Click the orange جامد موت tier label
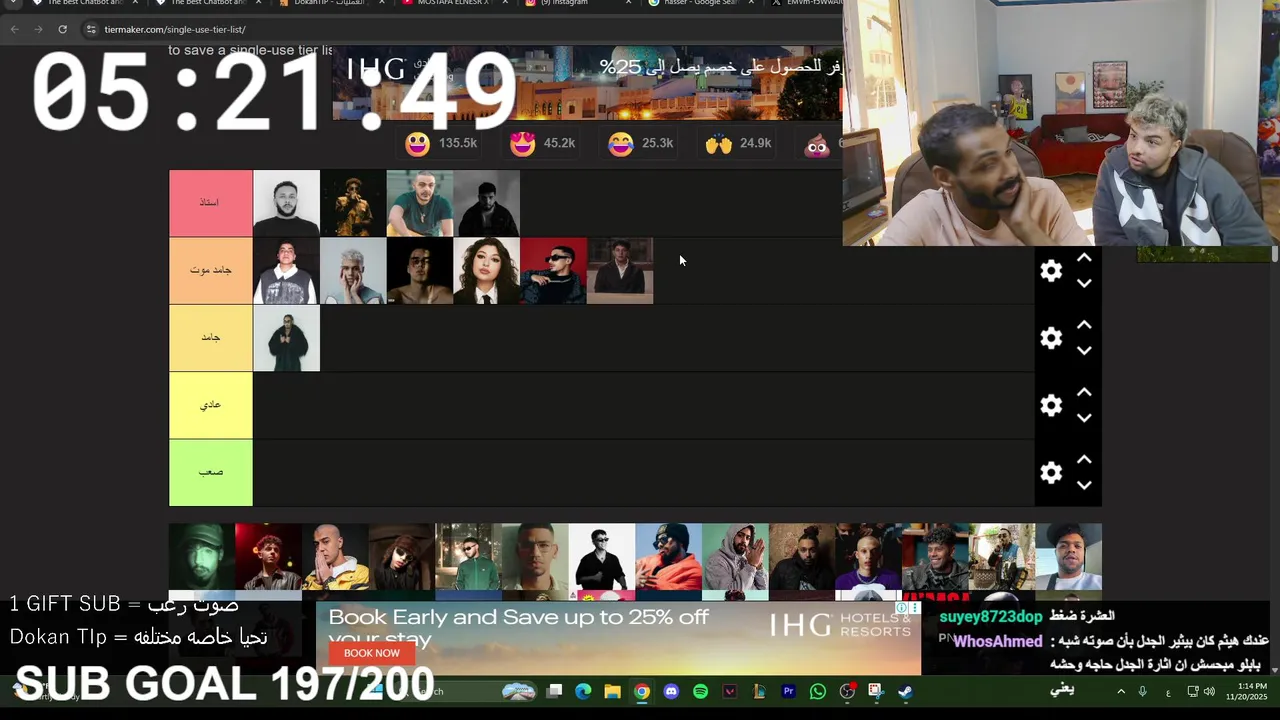Image resolution: width=1280 pixels, height=720 pixels. pyautogui.click(x=210, y=270)
